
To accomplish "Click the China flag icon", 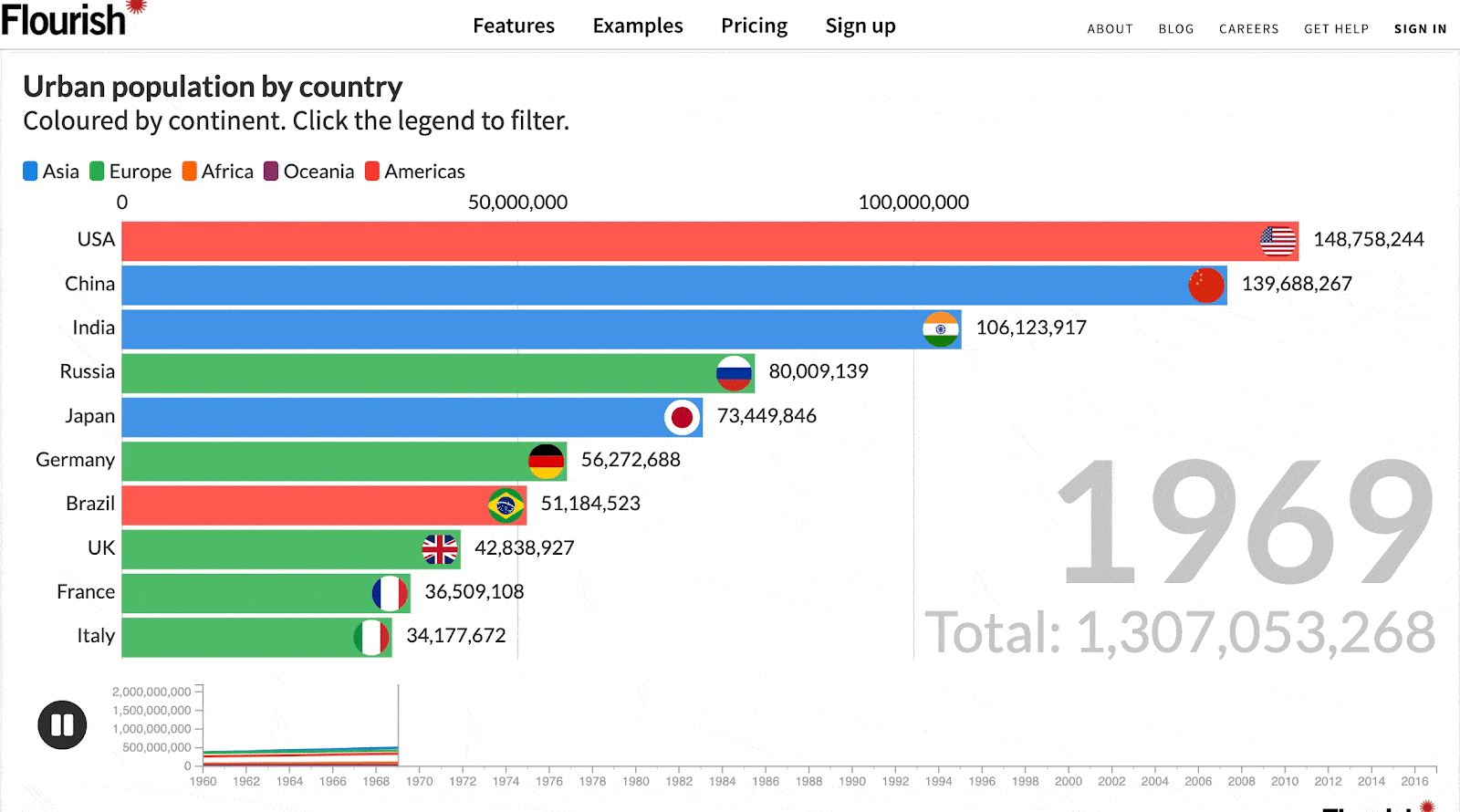I will tap(1206, 286).
